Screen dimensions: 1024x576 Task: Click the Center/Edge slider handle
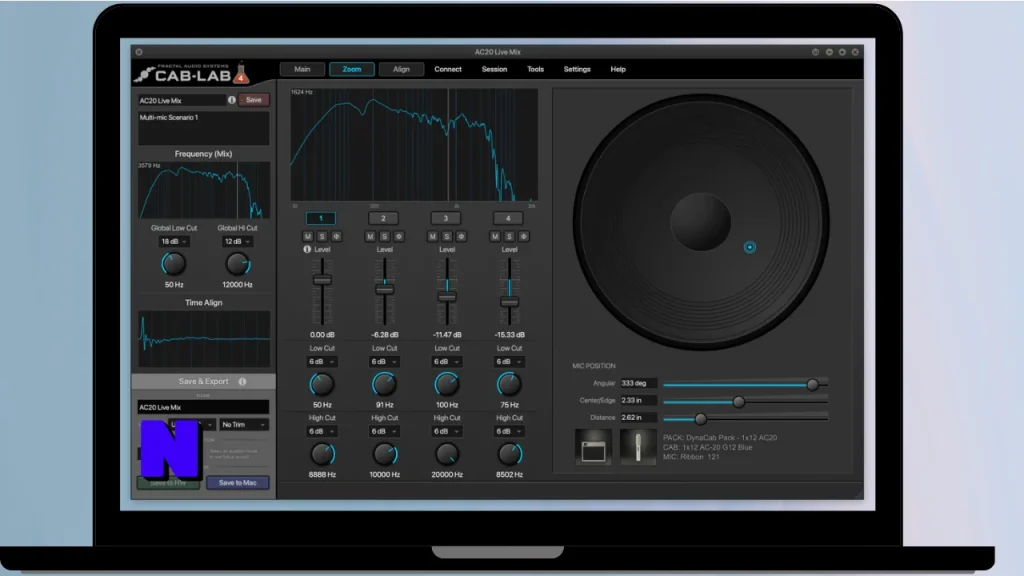(739, 402)
